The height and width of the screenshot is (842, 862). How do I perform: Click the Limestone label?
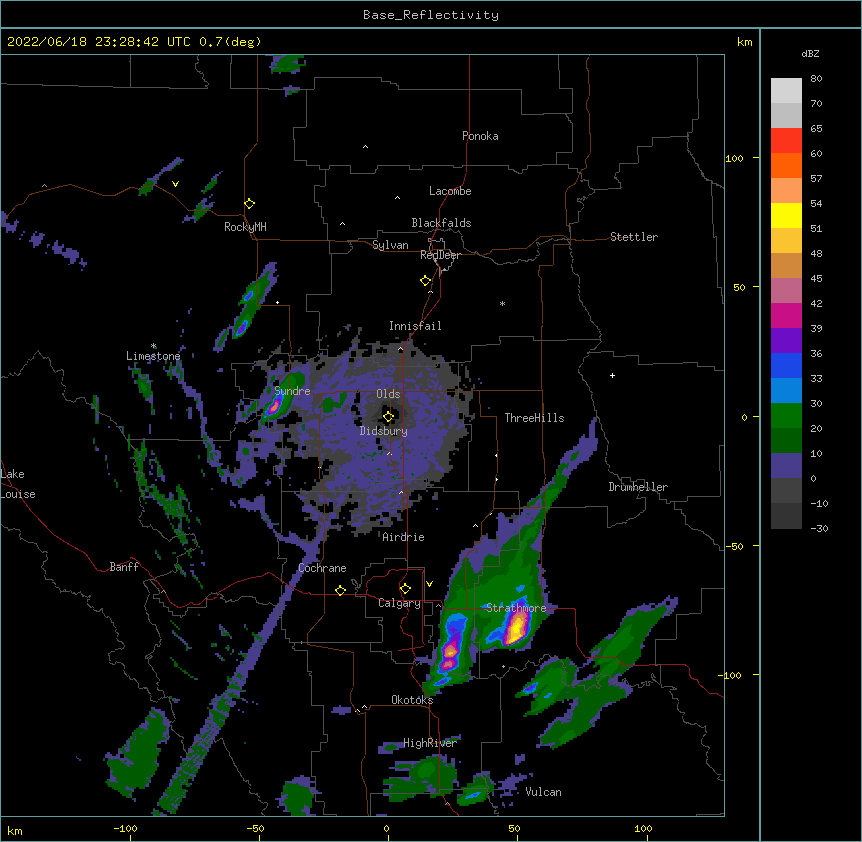153,356
